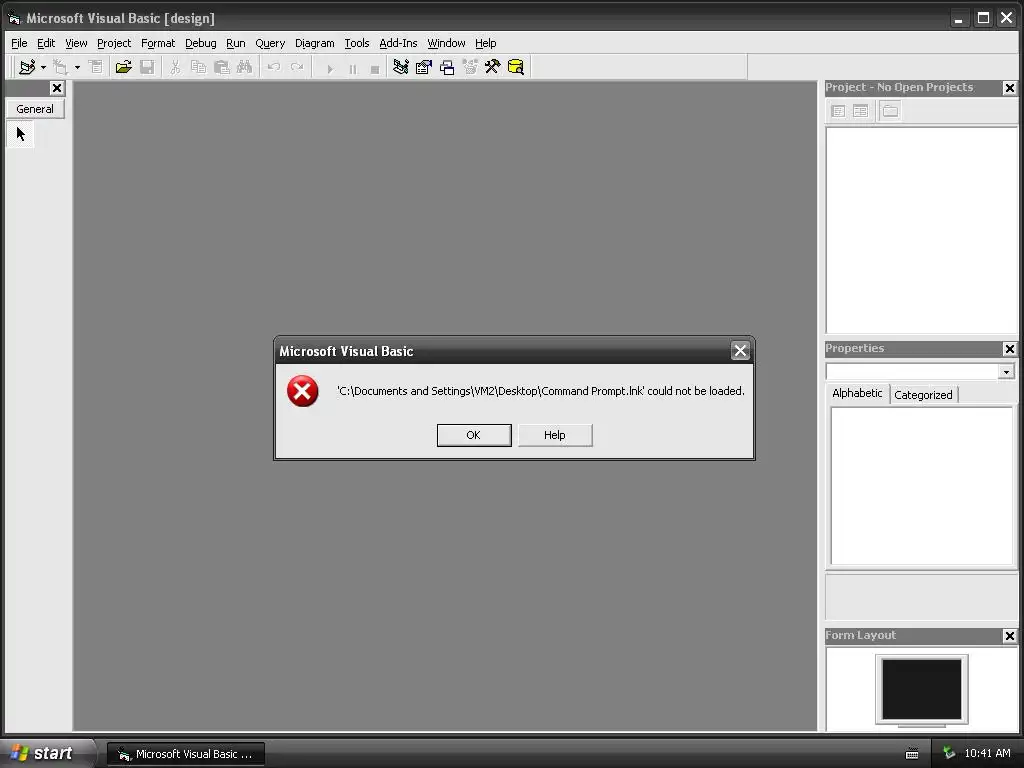The width and height of the screenshot is (1024, 768).
Task: Open the Add Form dropdown arrow
Action: pos(77,67)
